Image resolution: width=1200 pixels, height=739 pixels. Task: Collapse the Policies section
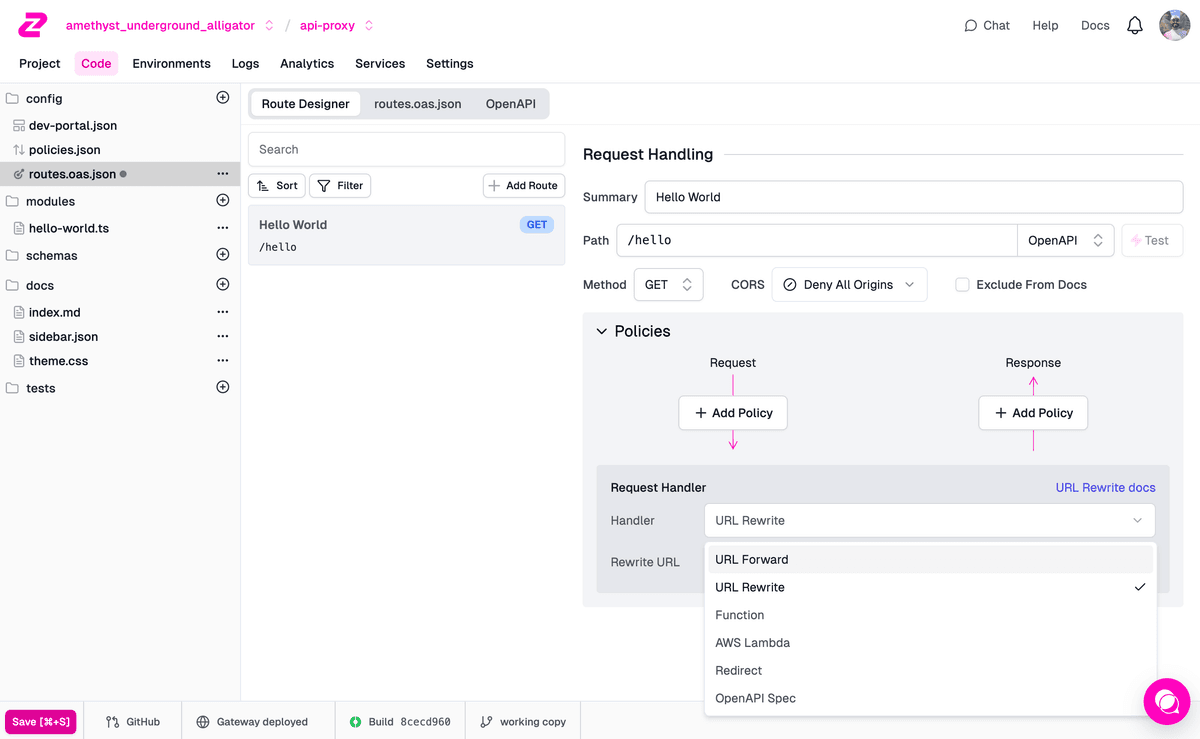click(x=601, y=331)
